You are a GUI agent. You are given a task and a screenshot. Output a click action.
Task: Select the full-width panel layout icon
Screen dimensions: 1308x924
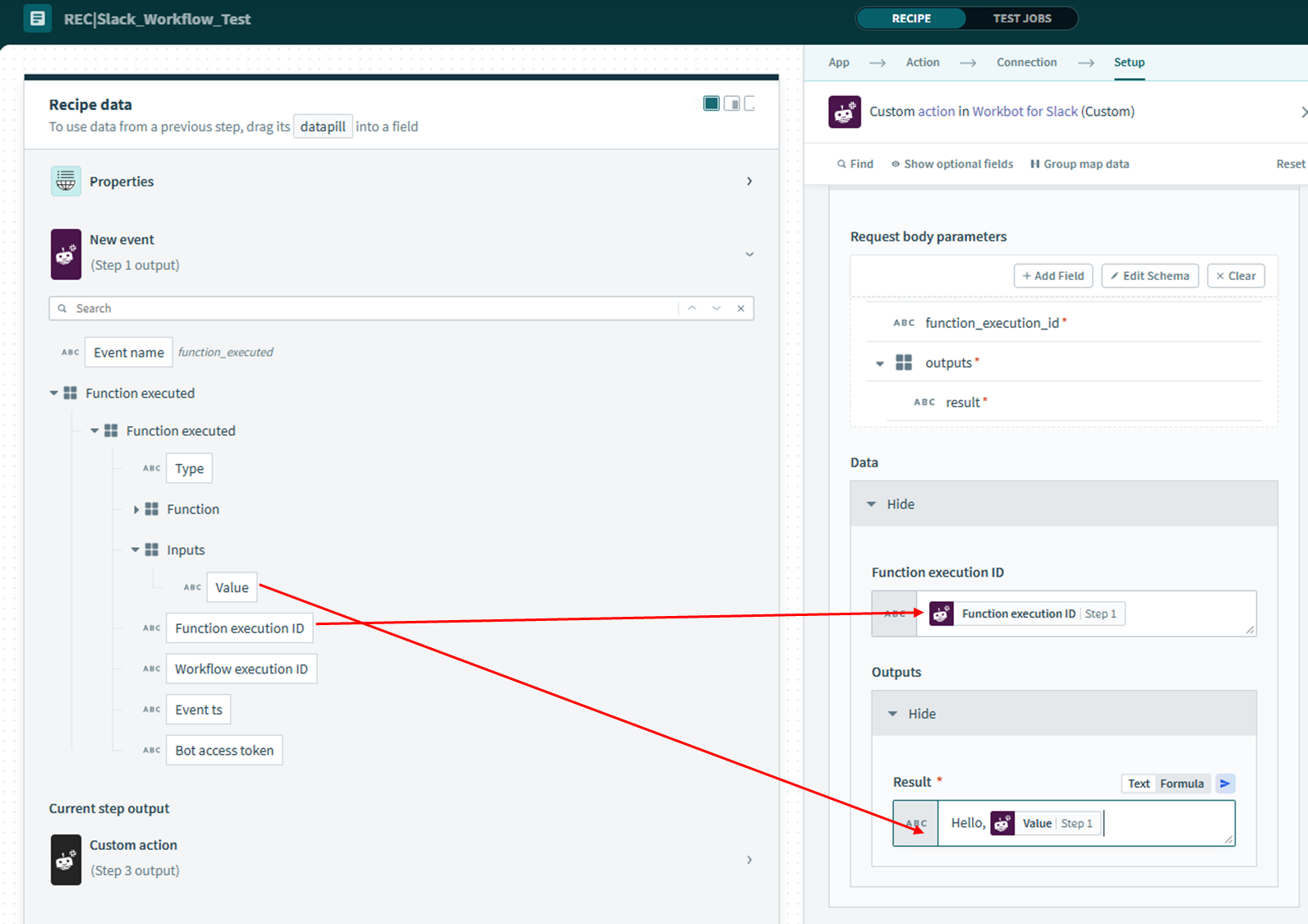pos(712,103)
